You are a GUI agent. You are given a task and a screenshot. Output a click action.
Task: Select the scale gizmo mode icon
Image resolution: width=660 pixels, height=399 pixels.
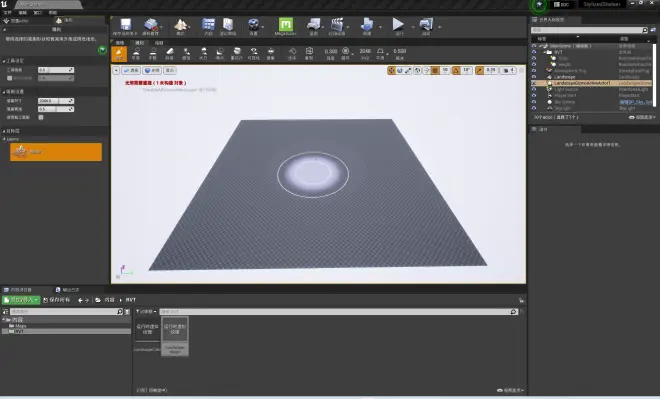(408, 70)
